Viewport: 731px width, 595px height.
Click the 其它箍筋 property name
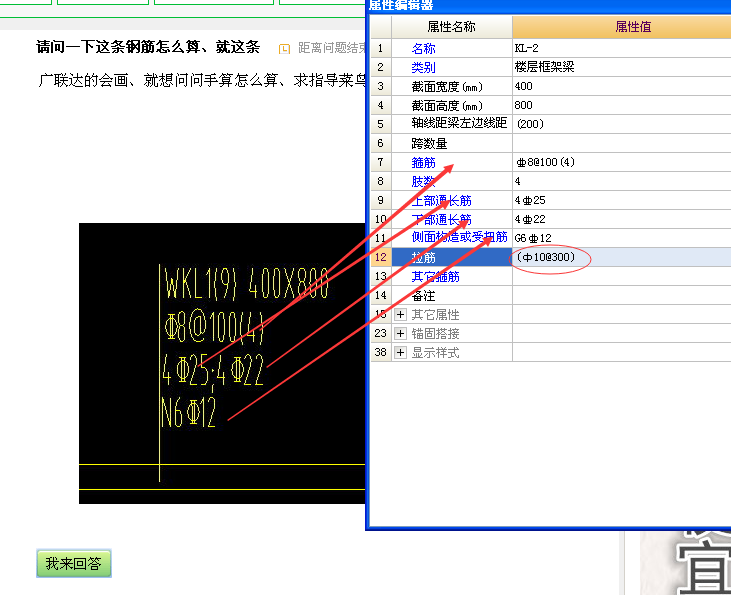click(x=435, y=277)
